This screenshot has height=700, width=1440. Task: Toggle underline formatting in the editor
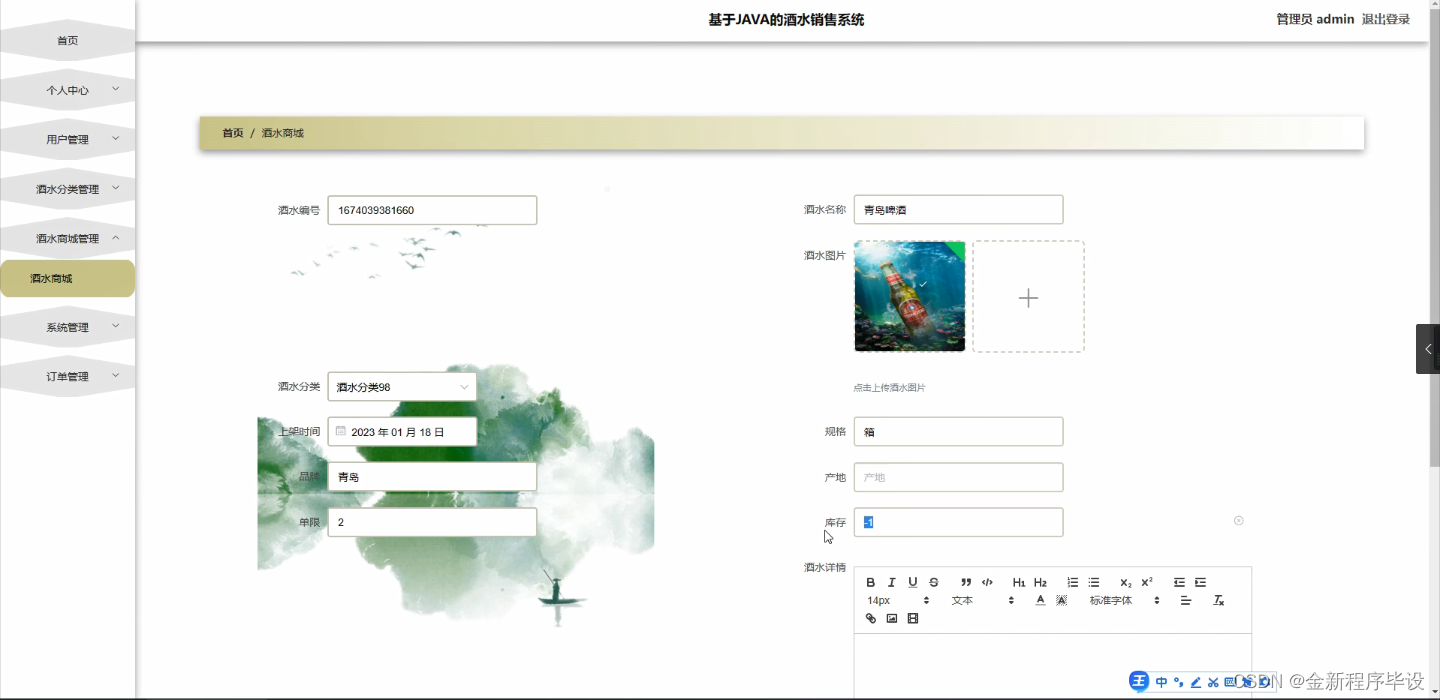point(912,582)
